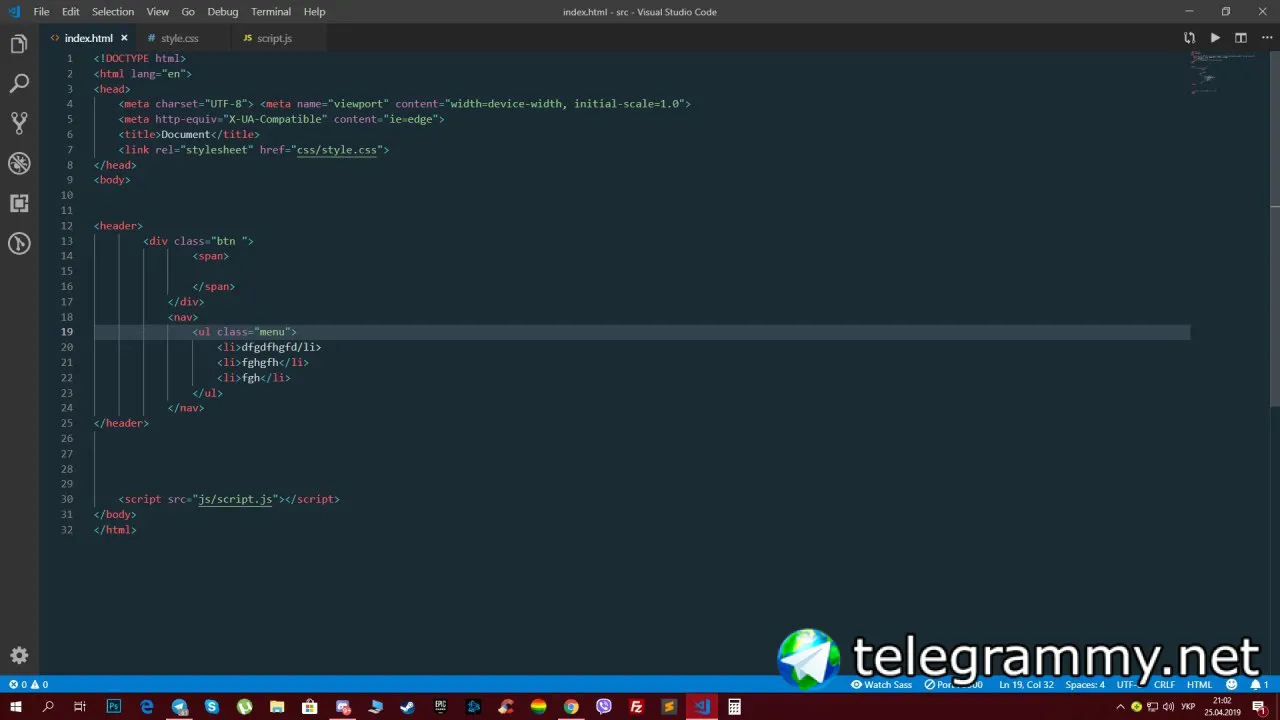Open the Selection menu
1280x720 pixels.
[x=113, y=12]
